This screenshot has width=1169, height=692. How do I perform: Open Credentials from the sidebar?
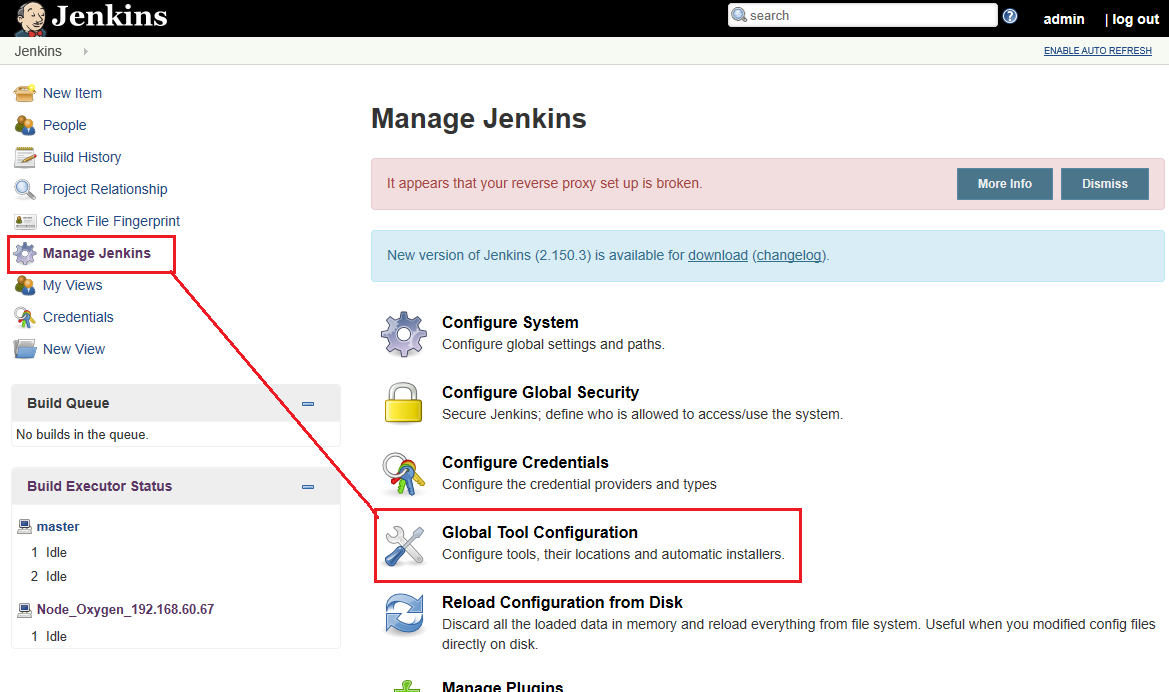tap(78, 318)
